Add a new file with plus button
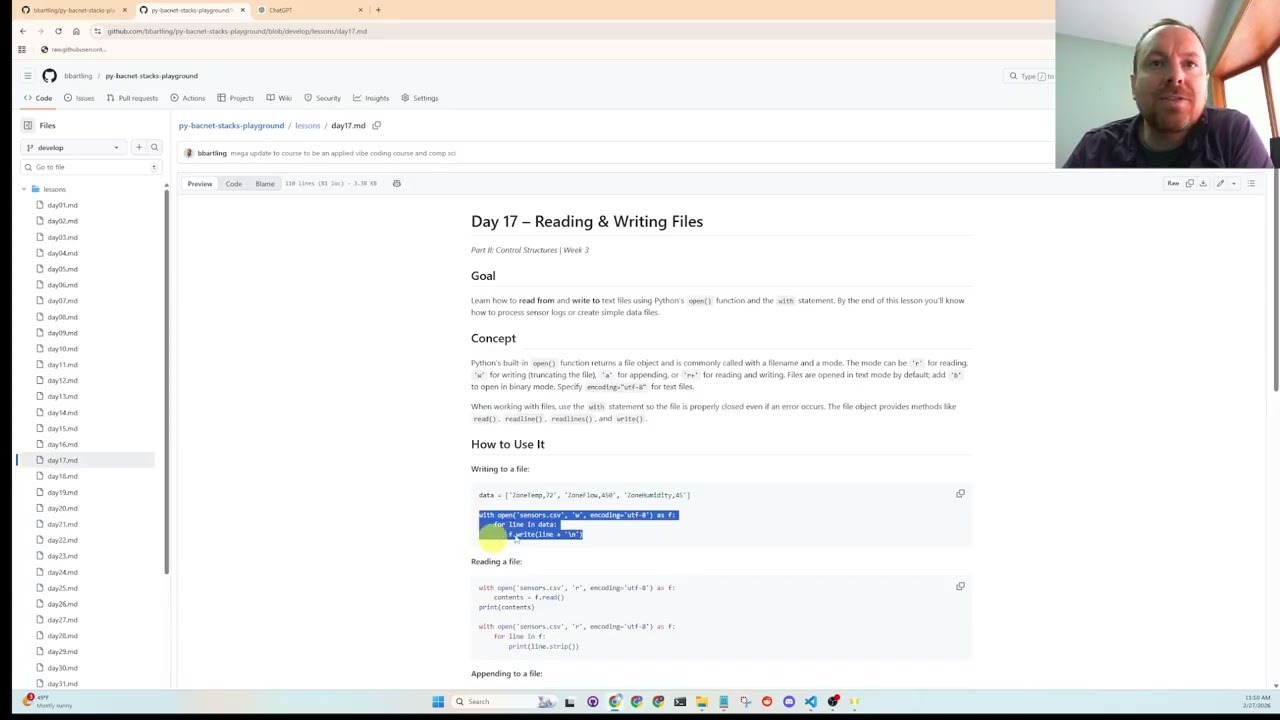Viewport: 1280px width, 720px height. (138, 147)
